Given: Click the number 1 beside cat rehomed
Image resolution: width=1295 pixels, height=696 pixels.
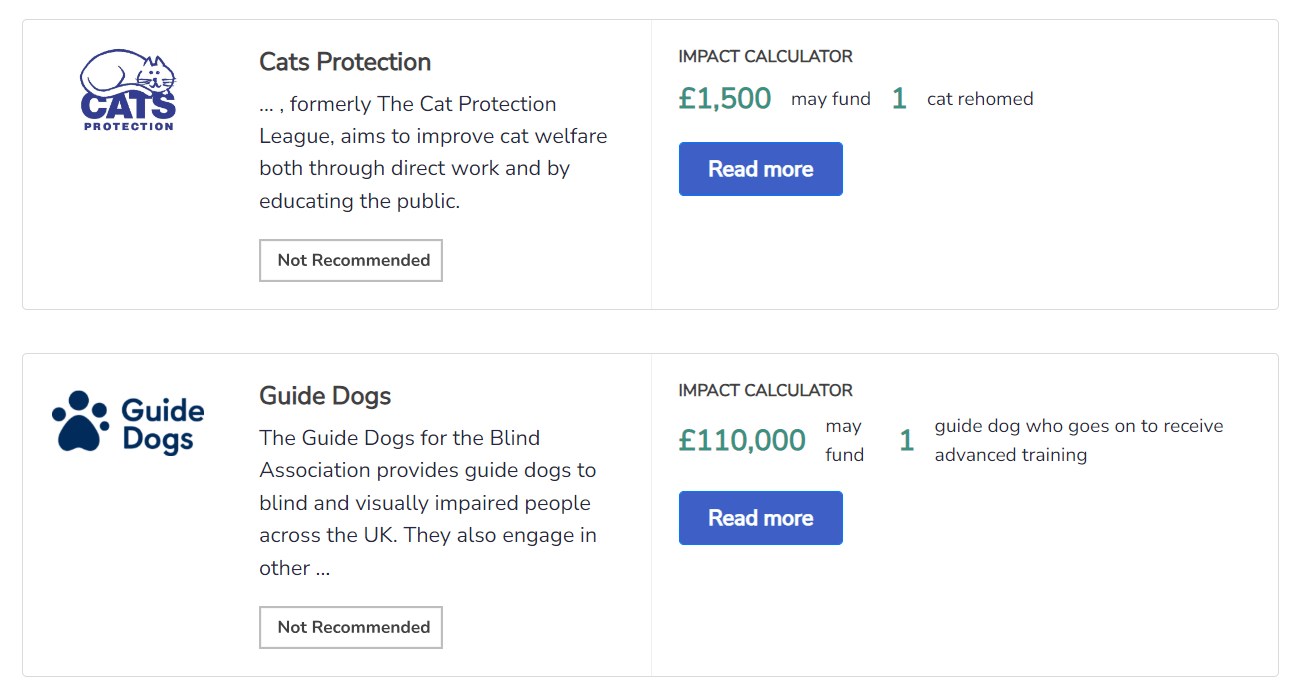Looking at the screenshot, I should pyautogui.click(x=899, y=99).
